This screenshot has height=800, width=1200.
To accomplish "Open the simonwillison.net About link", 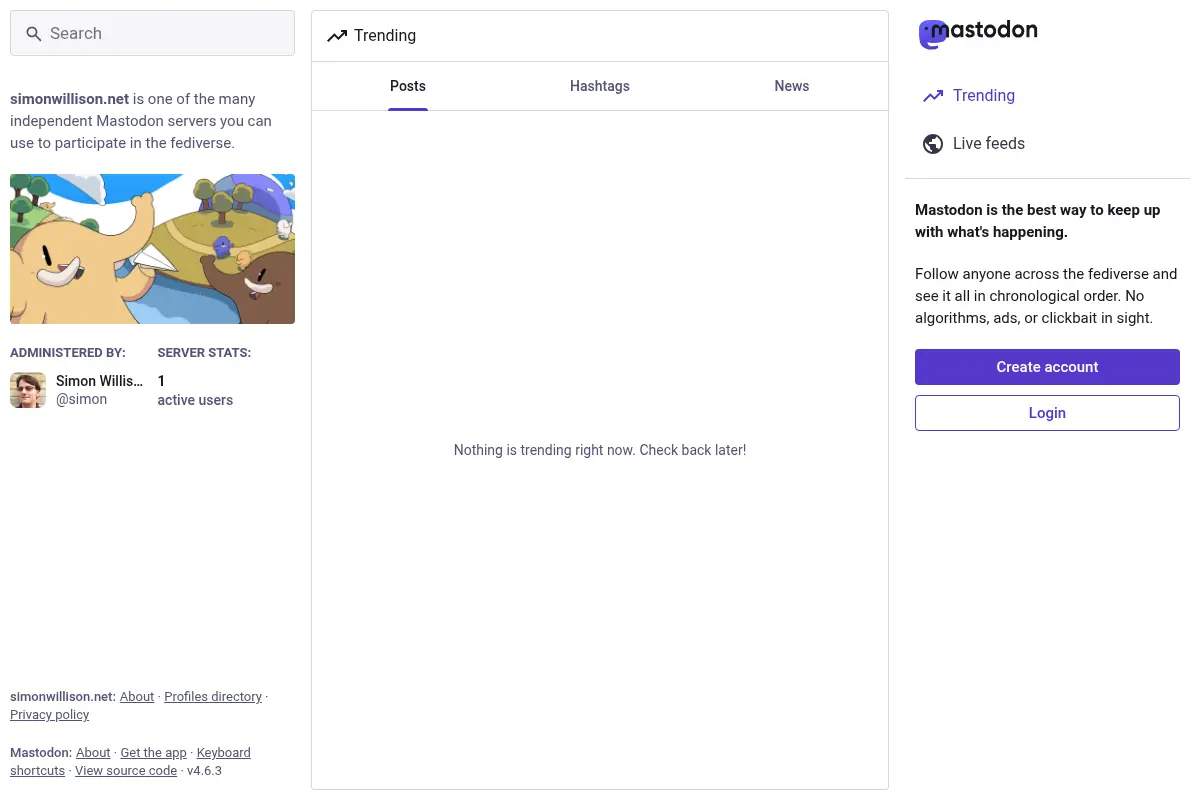I will point(137,697).
